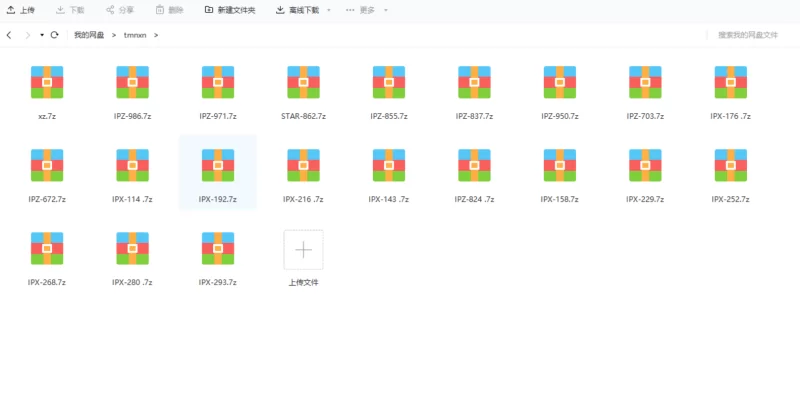Viewport: 800px width, 420px height.
Task: Select the IPX-158.7z archive icon
Action: click(x=560, y=165)
